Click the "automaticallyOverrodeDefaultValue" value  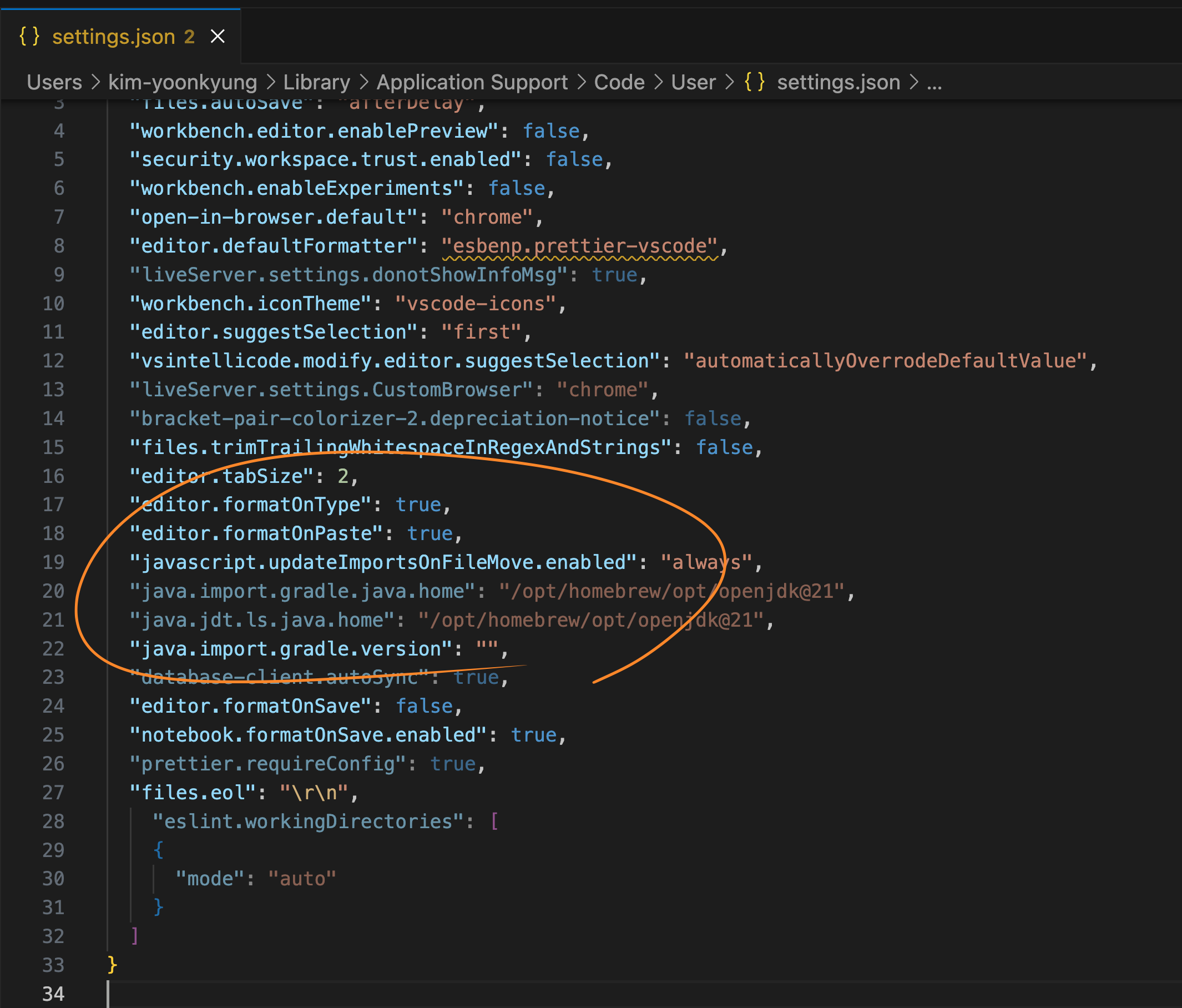point(886,361)
